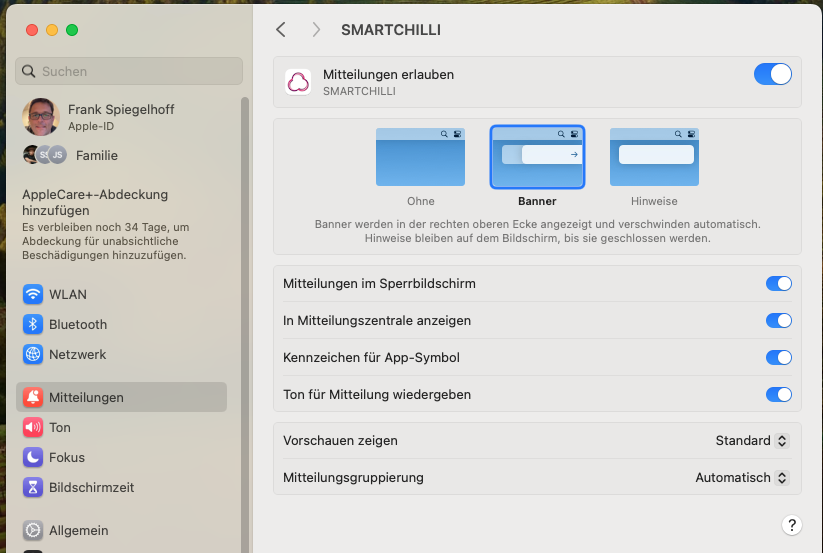The height and width of the screenshot is (553, 823).
Task: Toggle Ton für Mitteilung wiedergeben
Action: click(x=778, y=394)
